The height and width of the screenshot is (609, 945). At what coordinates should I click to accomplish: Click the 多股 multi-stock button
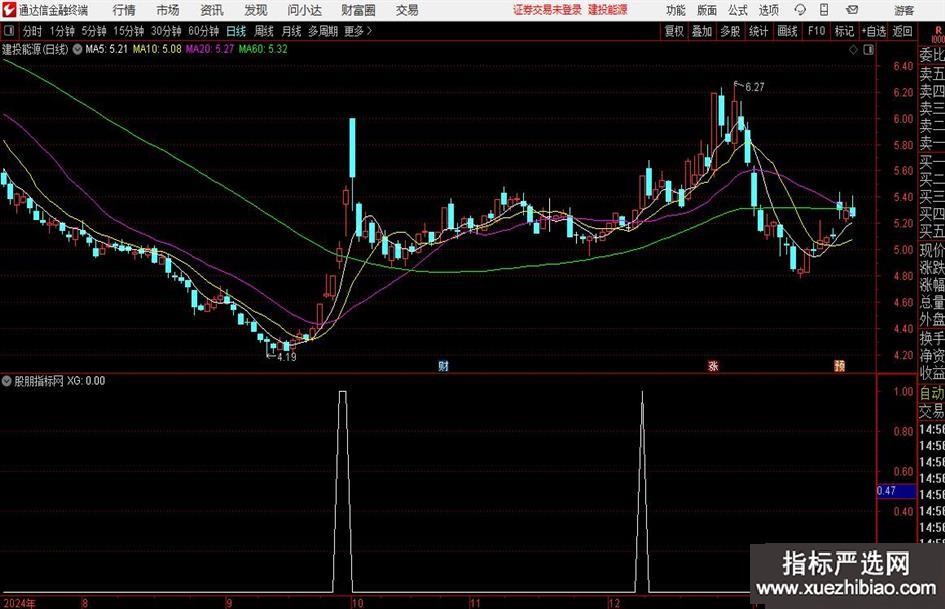(x=730, y=31)
